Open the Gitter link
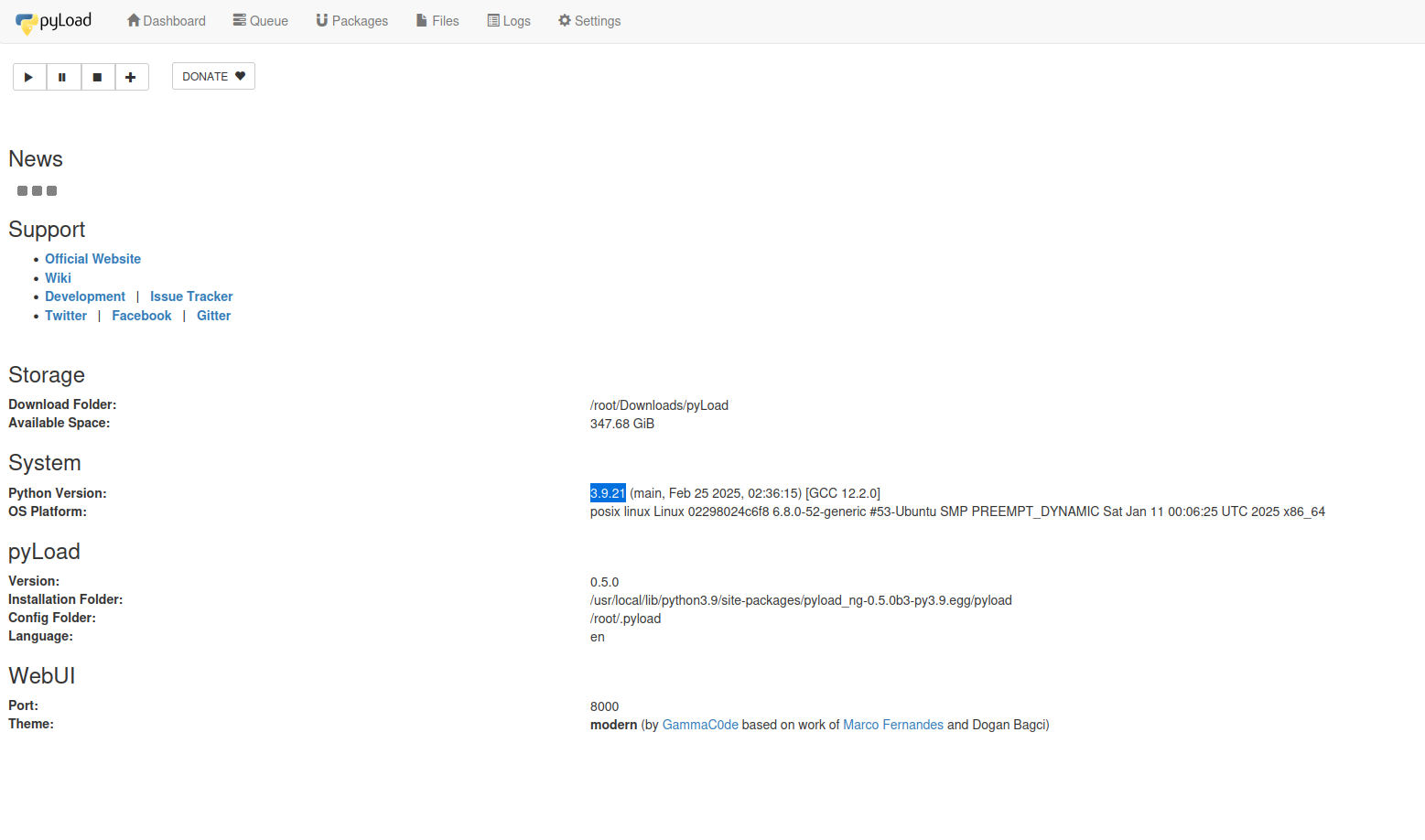The height and width of the screenshot is (840, 1425). point(213,316)
